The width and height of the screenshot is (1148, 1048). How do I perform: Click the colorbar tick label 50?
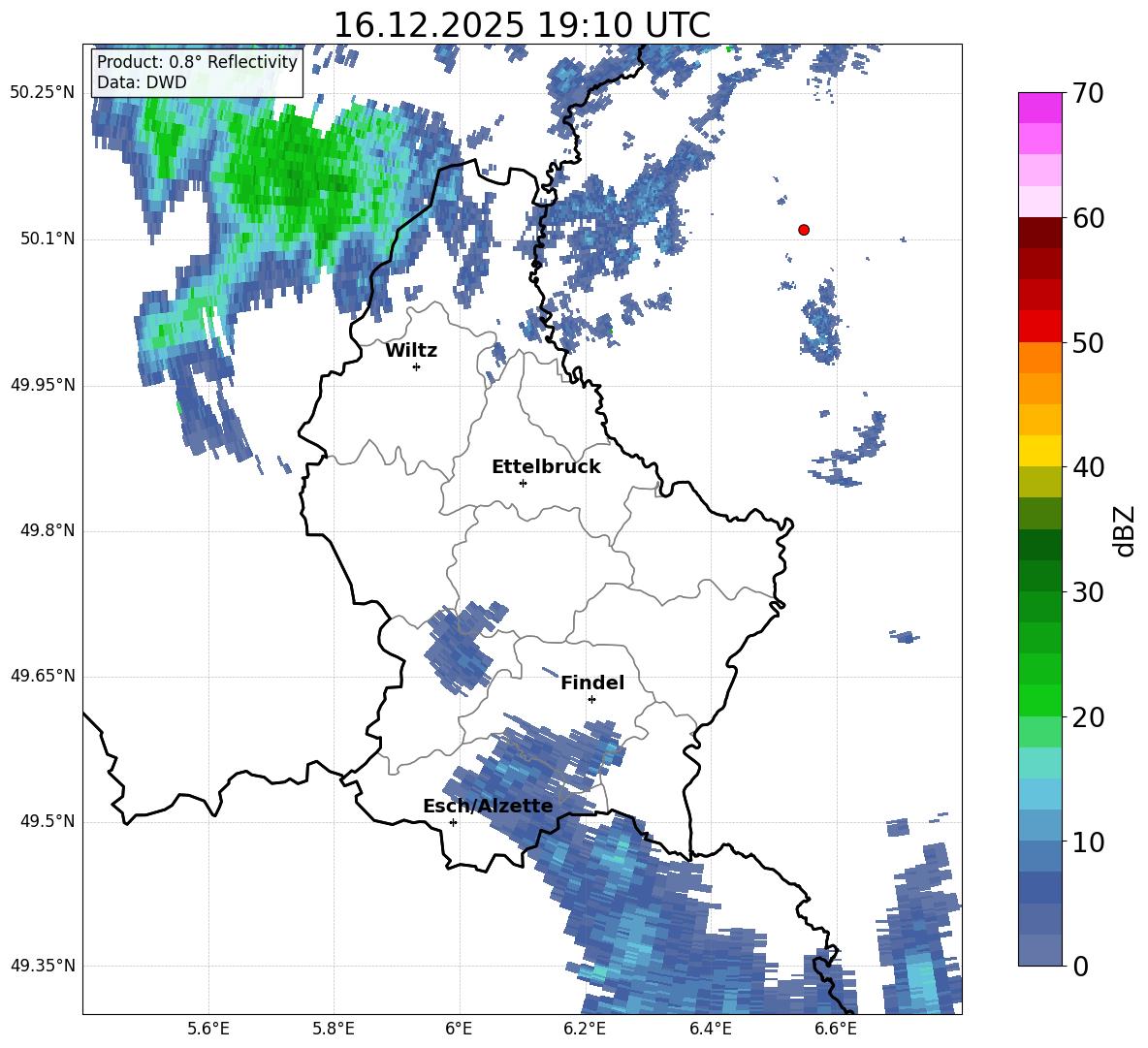(x=1088, y=342)
